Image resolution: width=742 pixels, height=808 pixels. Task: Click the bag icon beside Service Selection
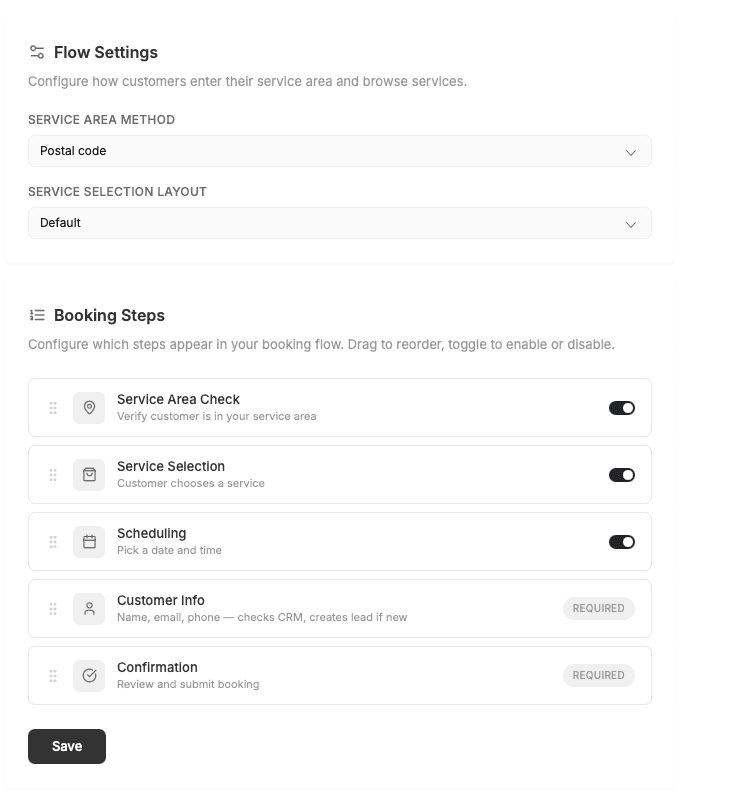pyautogui.click(x=89, y=474)
